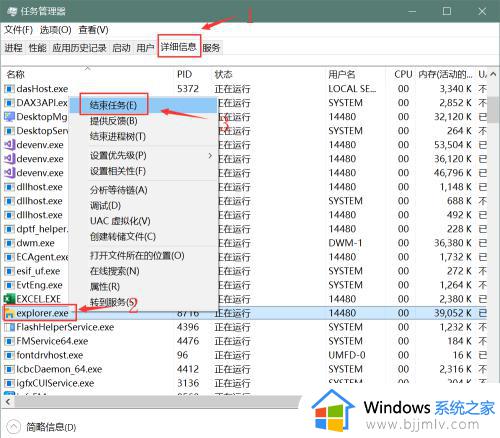Choose UAC 虚拟化(V) in the context menu
The image size is (500, 438).
(143, 221)
